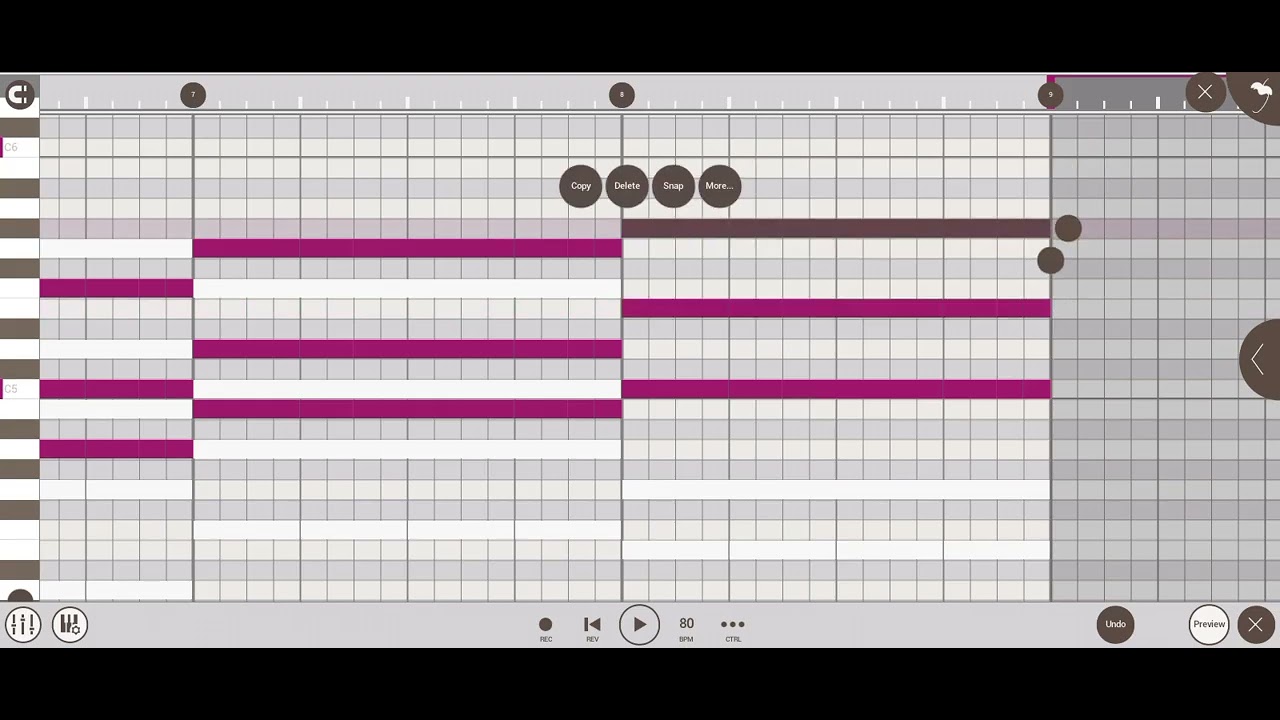Change the 80 BPM tempo value
Image resolution: width=1280 pixels, height=720 pixels.
click(x=686, y=628)
